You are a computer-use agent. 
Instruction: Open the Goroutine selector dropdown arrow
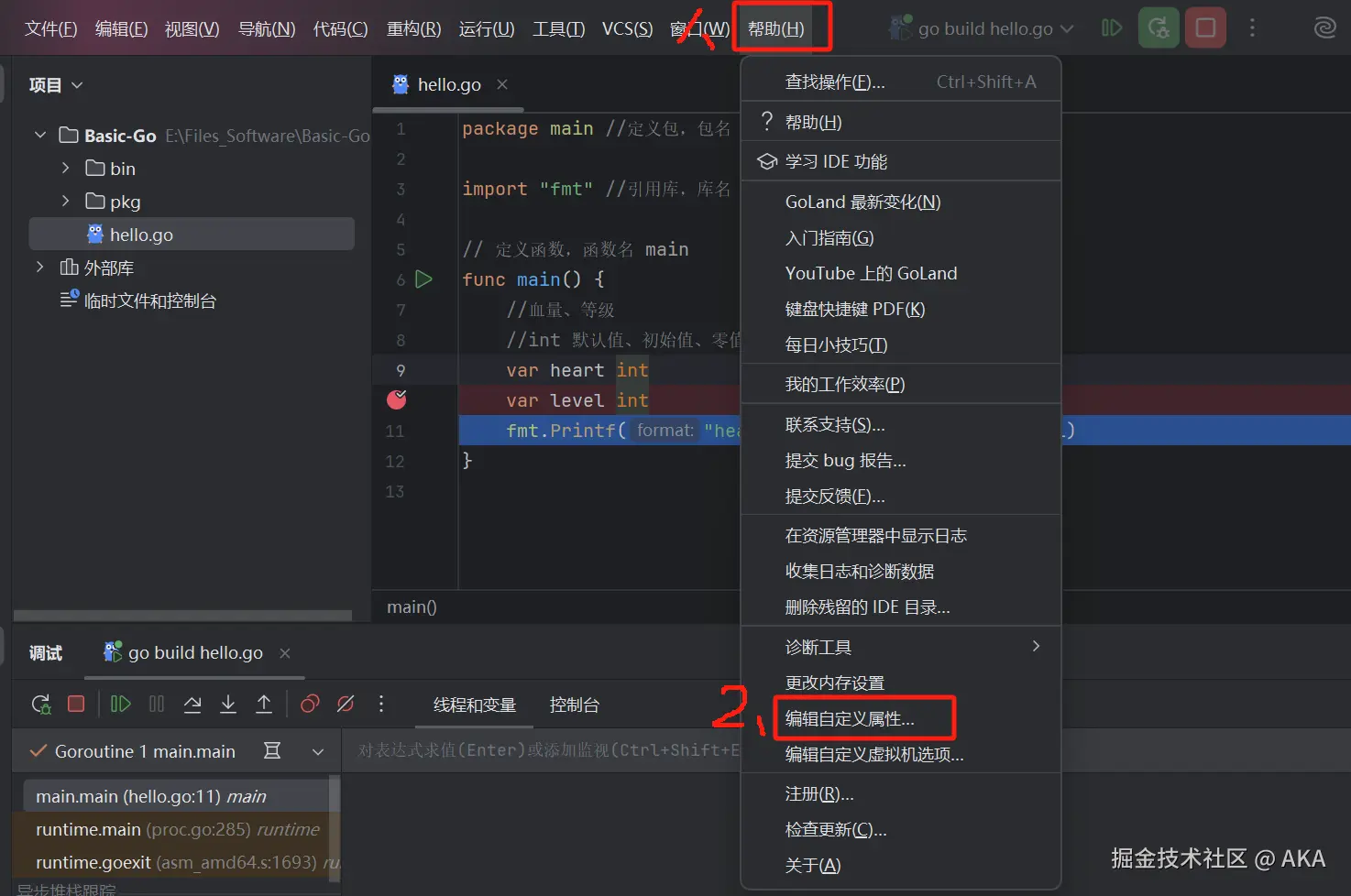[318, 752]
